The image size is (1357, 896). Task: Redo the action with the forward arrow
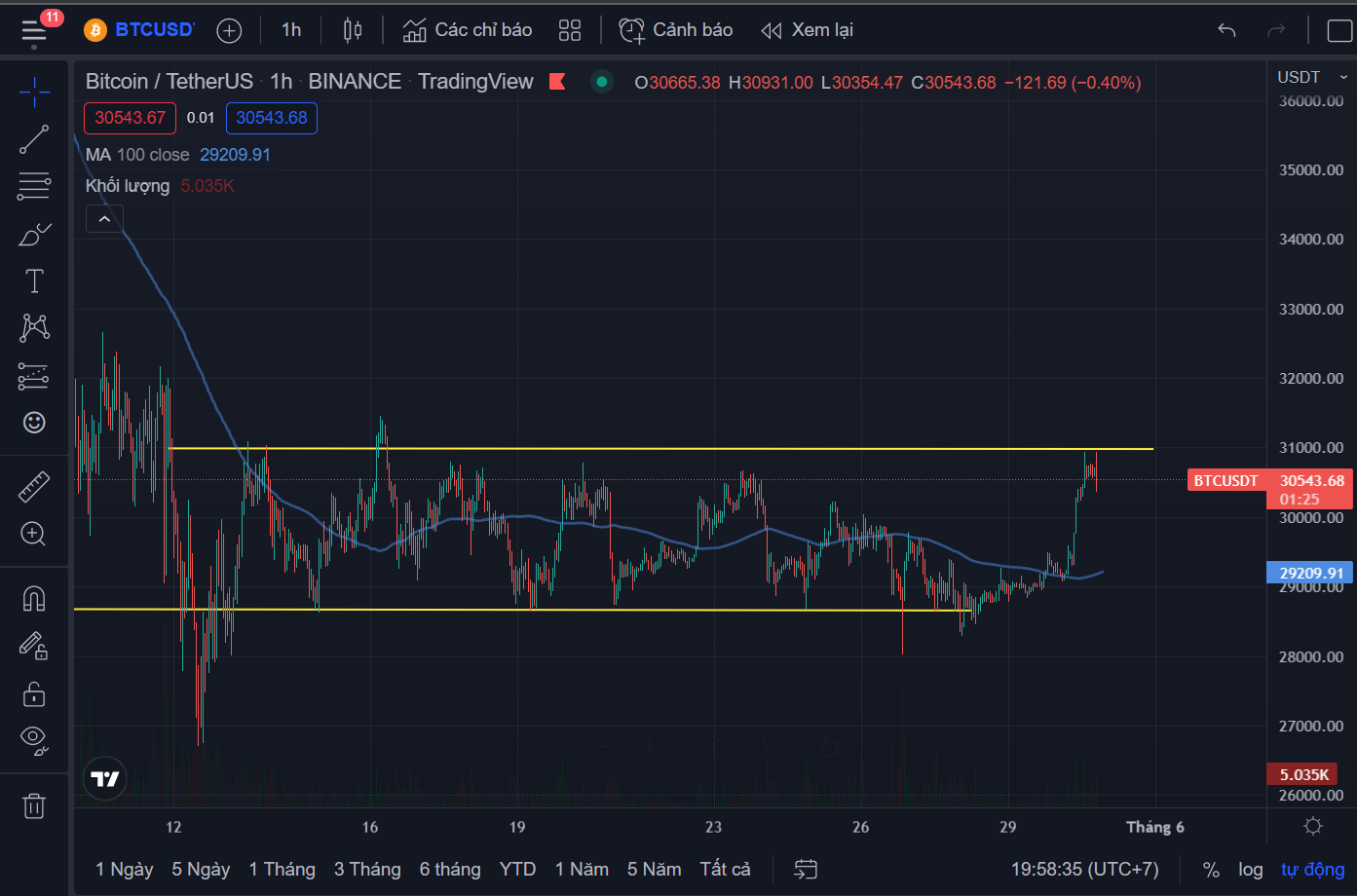pos(1276,30)
